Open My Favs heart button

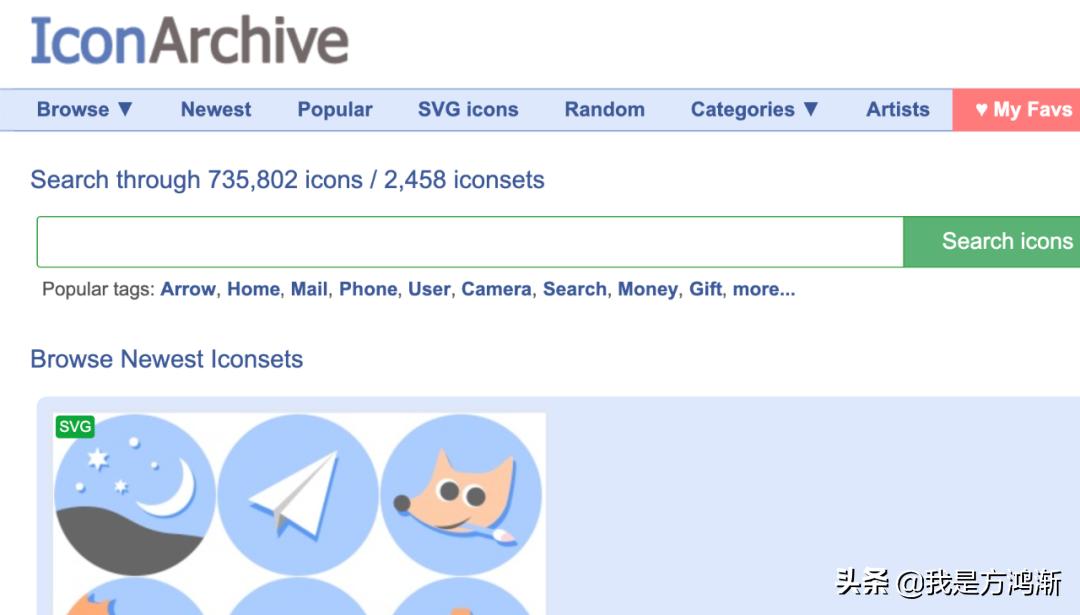tap(1017, 110)
